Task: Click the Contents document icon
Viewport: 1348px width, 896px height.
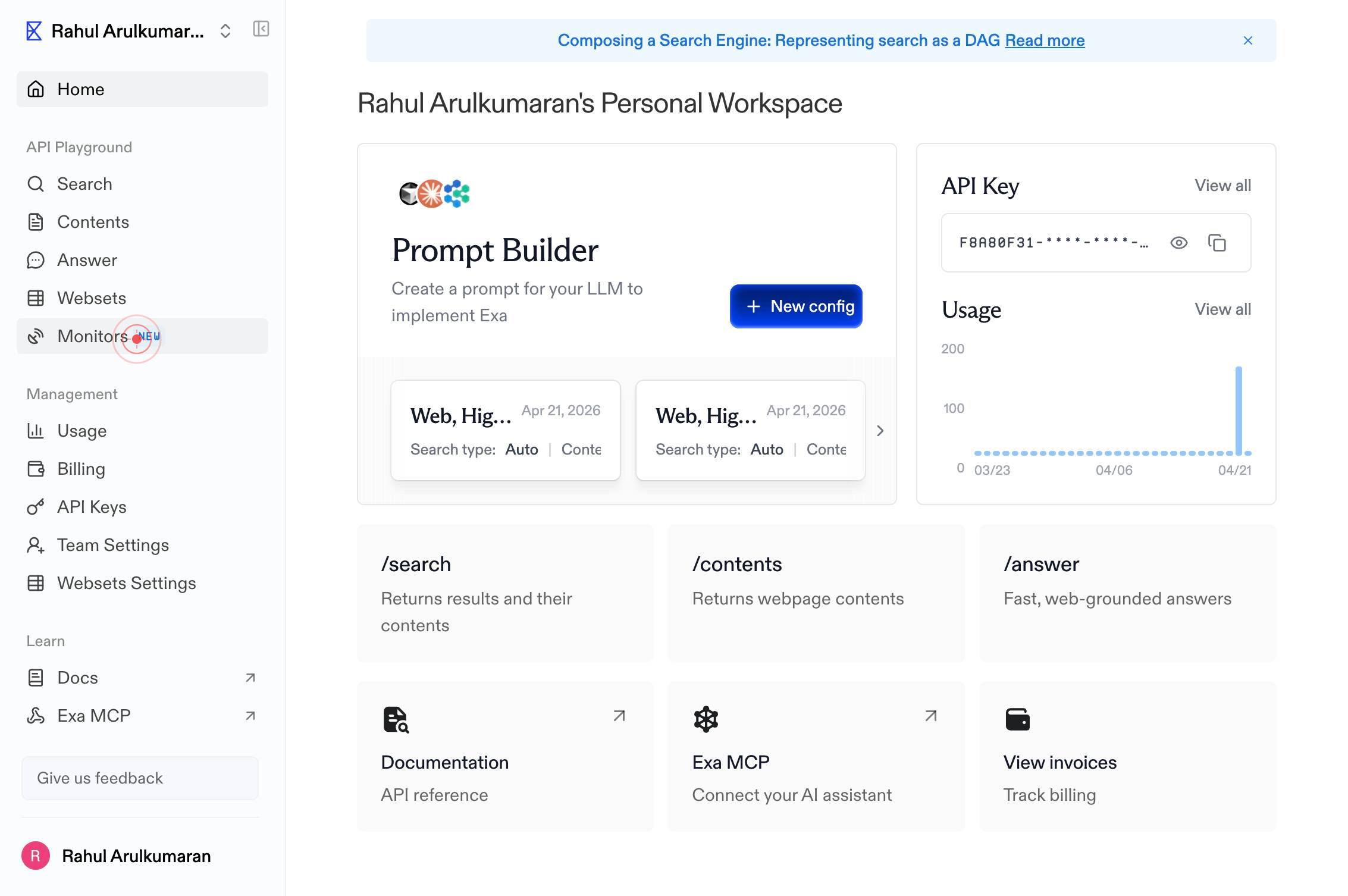Action: pos(36,222)
